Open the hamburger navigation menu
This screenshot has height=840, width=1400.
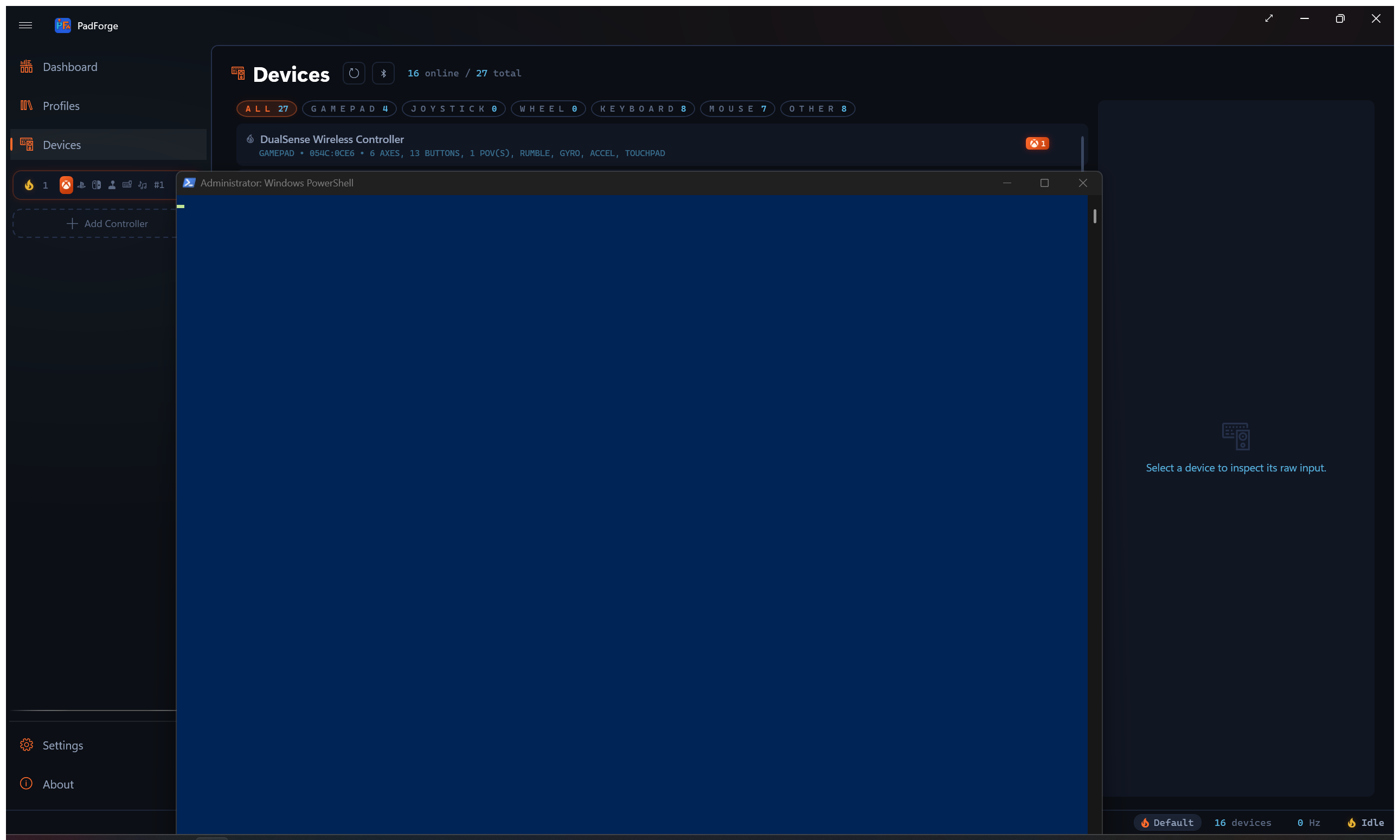[25, 25]
